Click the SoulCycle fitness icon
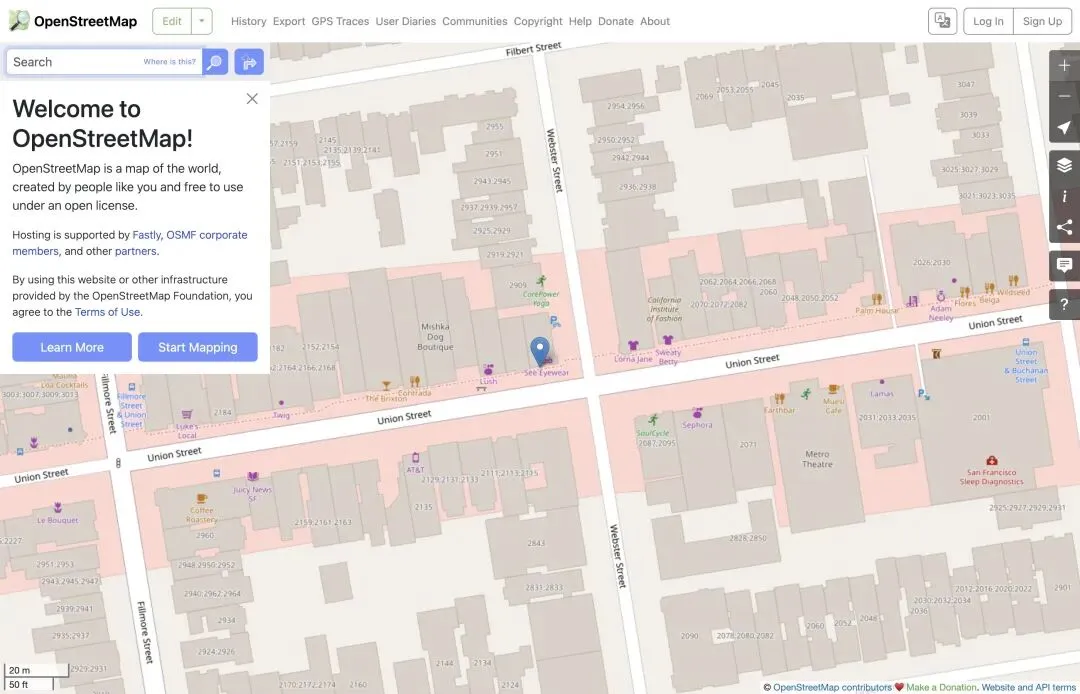Viewport: 1080px width, 694px height. [x=653, y=420]
